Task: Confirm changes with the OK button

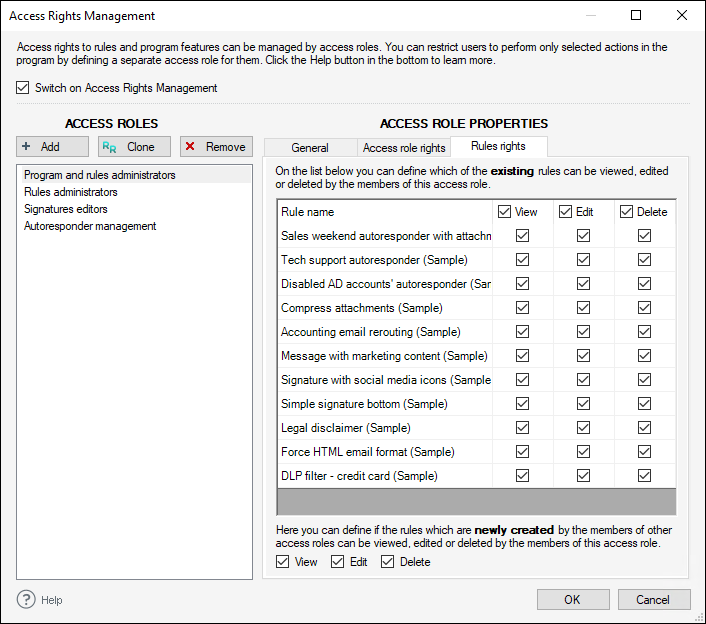Action: tap(573, 600)
